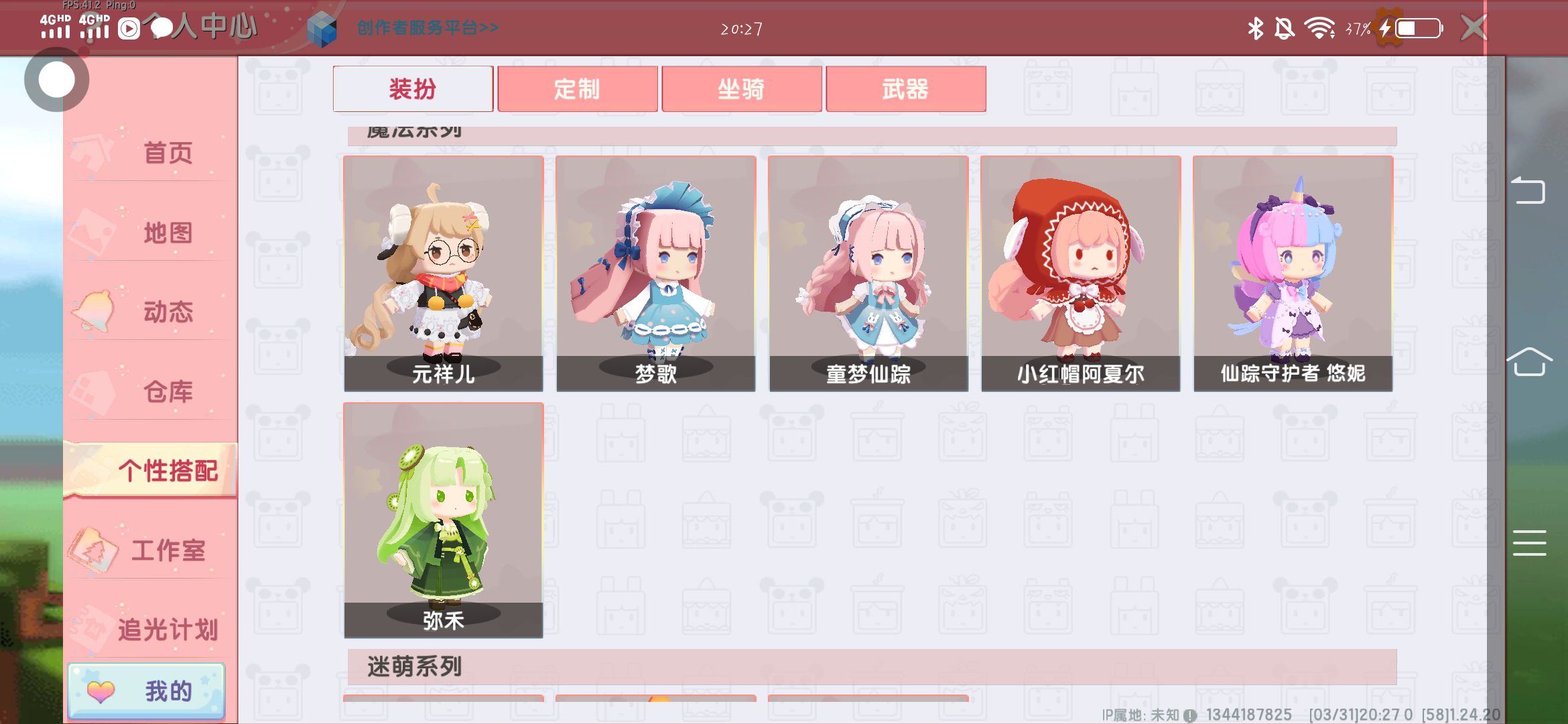Open the 工作室 studio sidebar item
1568x724 pixels.
(x=151, y=550)
